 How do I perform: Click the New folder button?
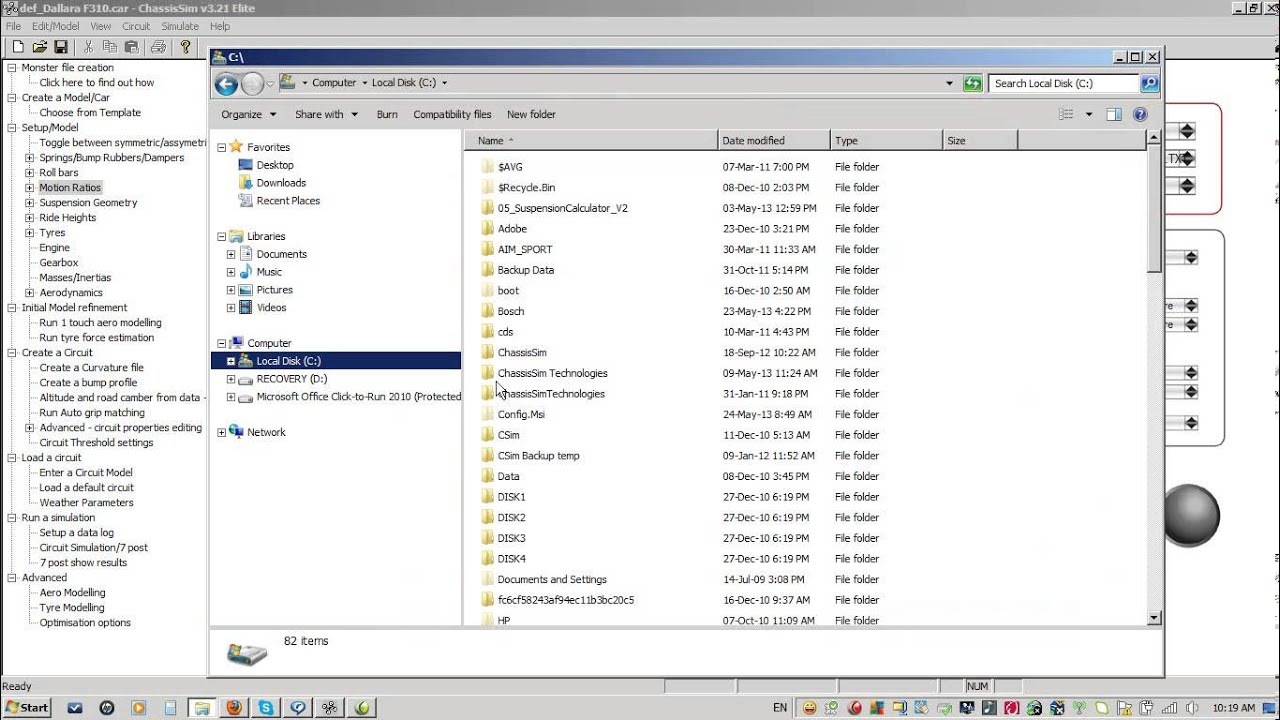(x=531, y=114)
